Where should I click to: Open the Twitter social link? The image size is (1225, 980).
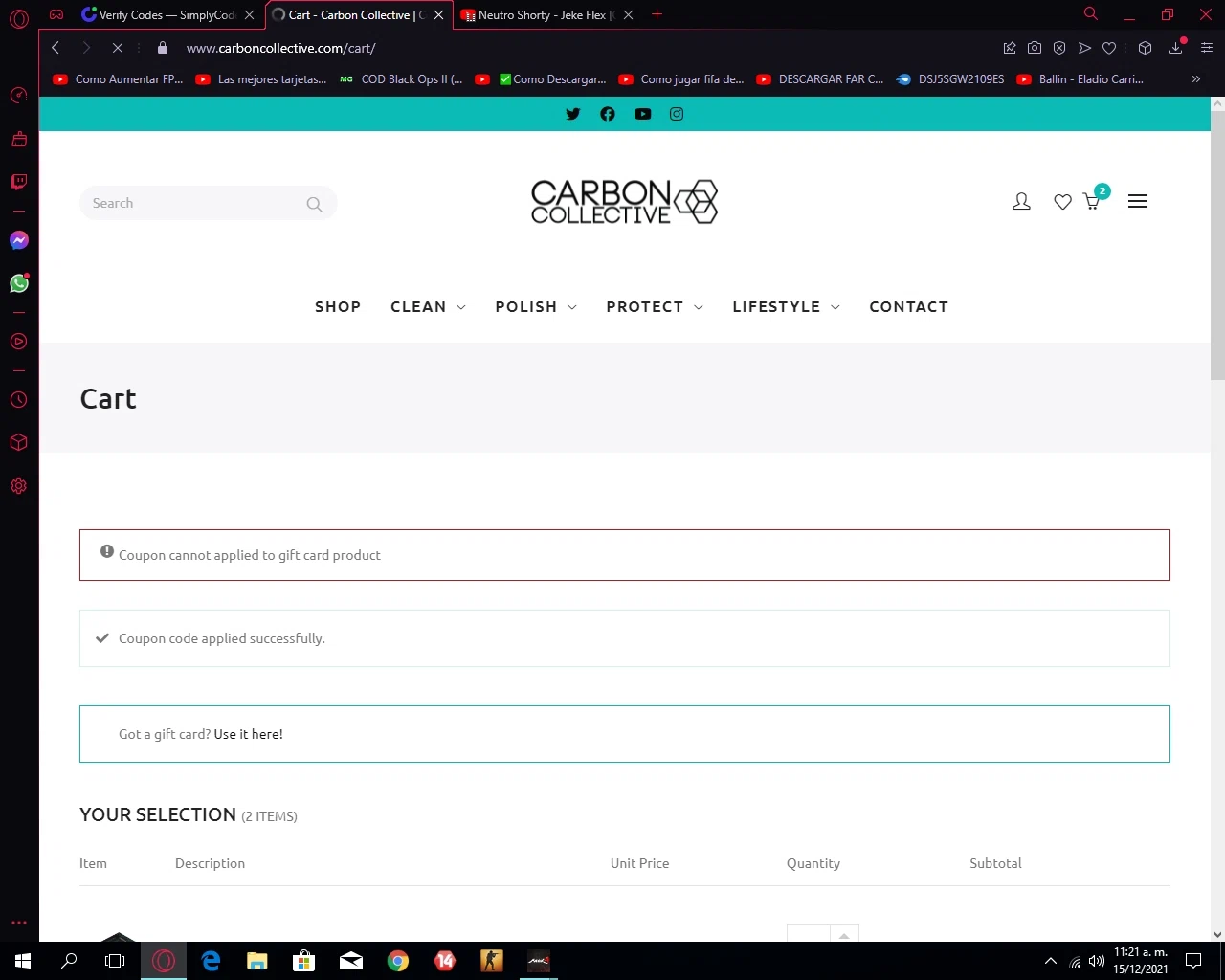coord(573,114)
